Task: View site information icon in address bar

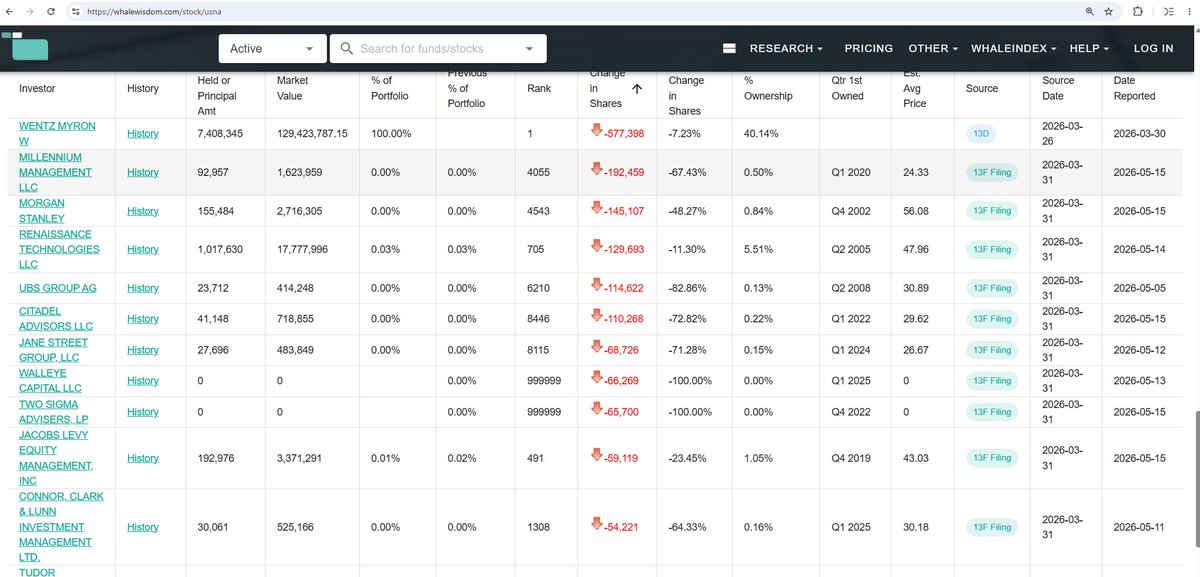Action: coord(75,11)
